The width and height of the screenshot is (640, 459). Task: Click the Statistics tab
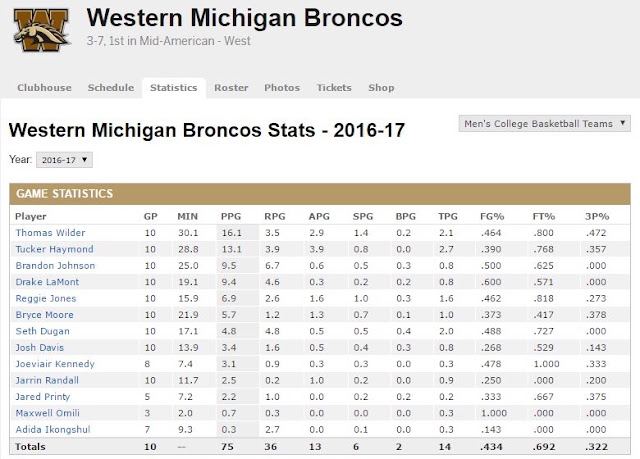click(173, 88)
